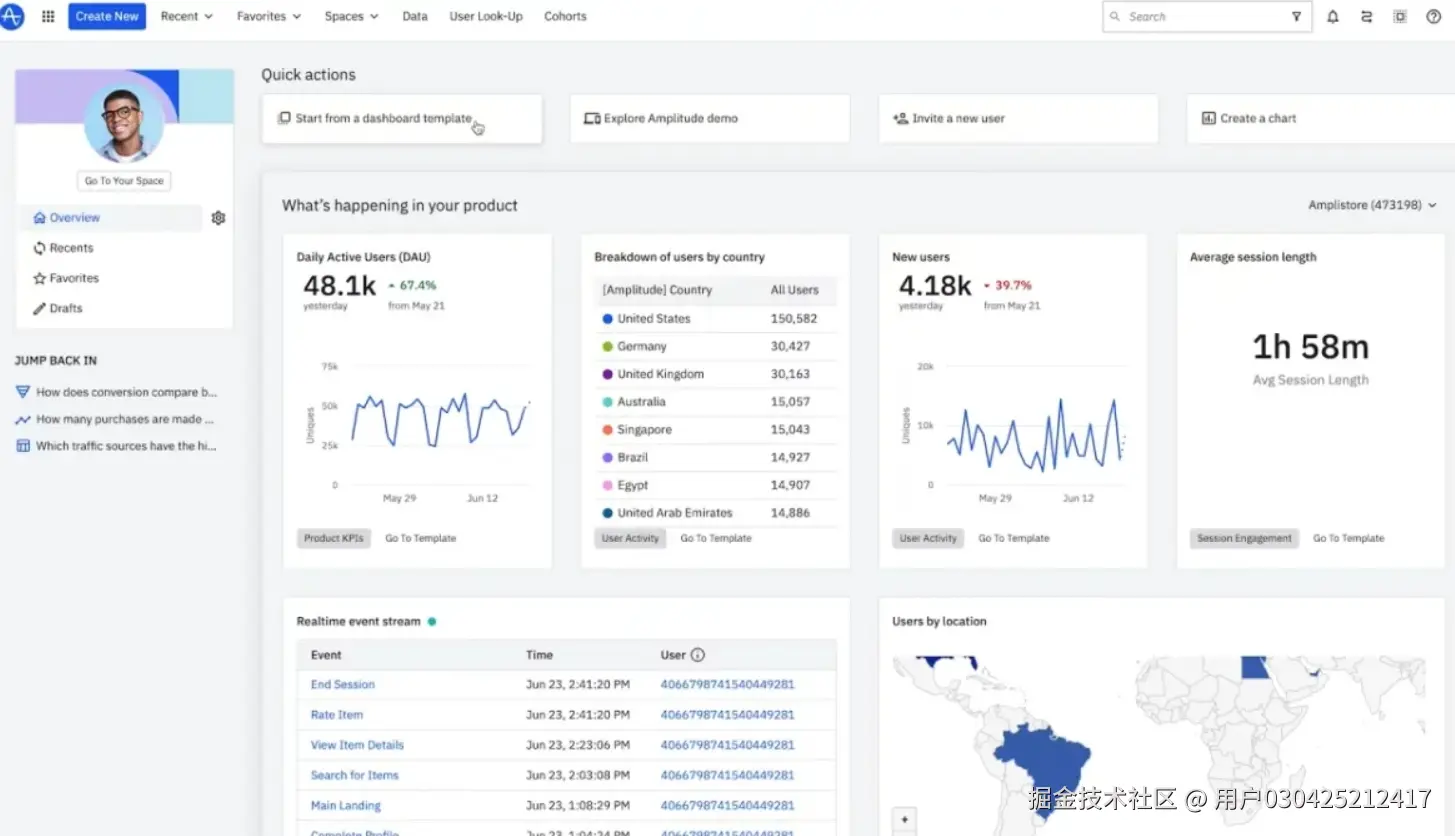Click the data sync arrows icon in header
This screenshot has height=836, width=1455.
pyautogui.click(x=1366, y=17)
